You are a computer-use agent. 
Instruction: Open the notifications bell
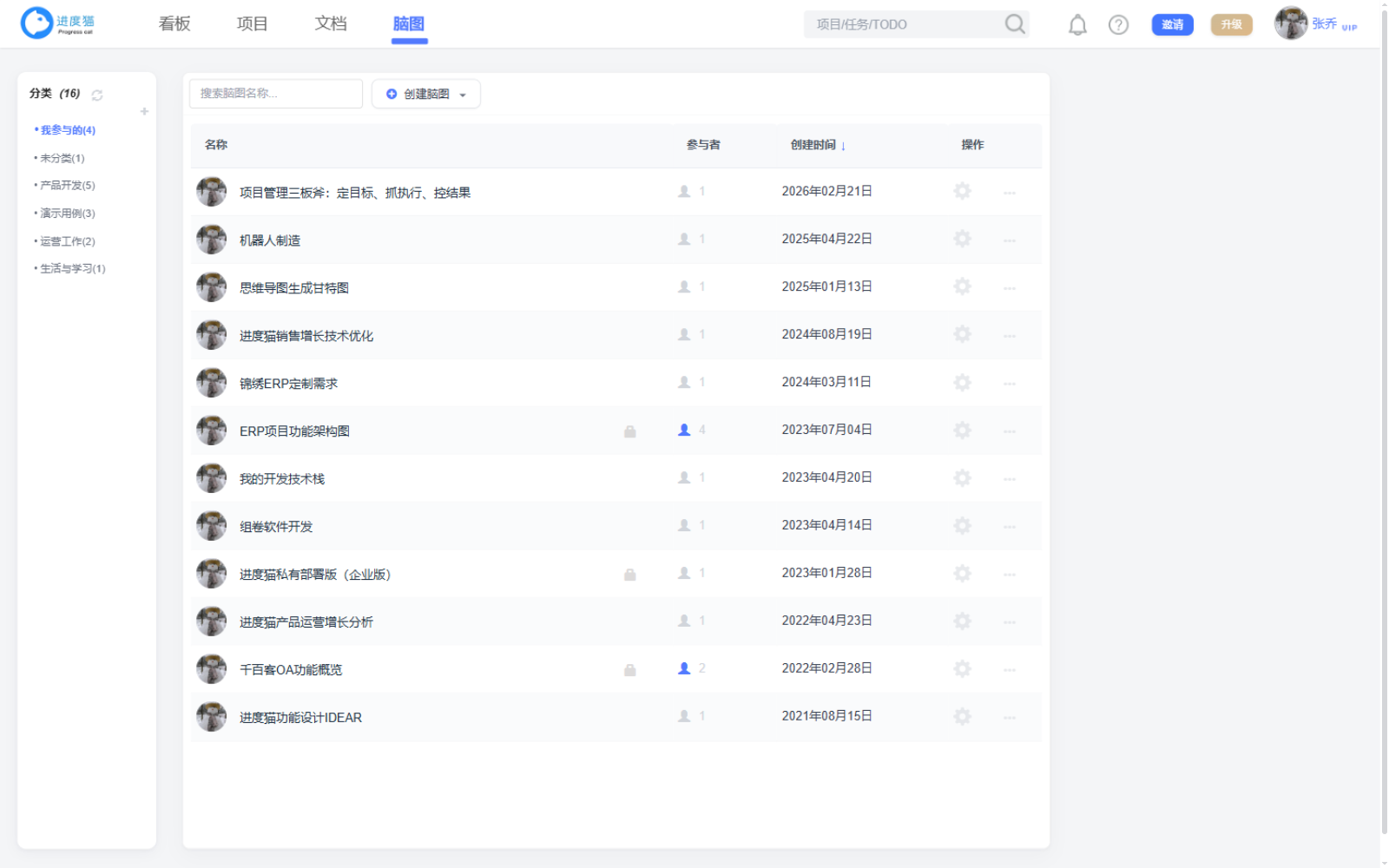pos(1077,25)
